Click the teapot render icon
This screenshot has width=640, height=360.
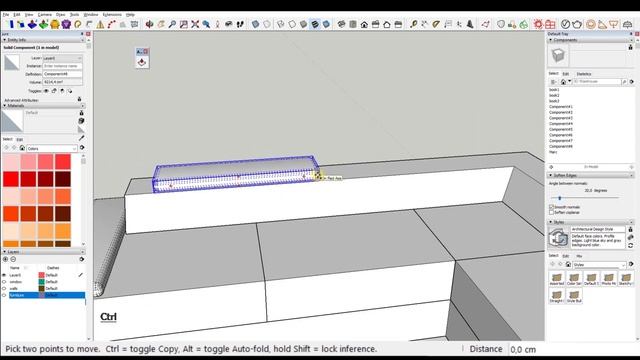click(577, 24)
